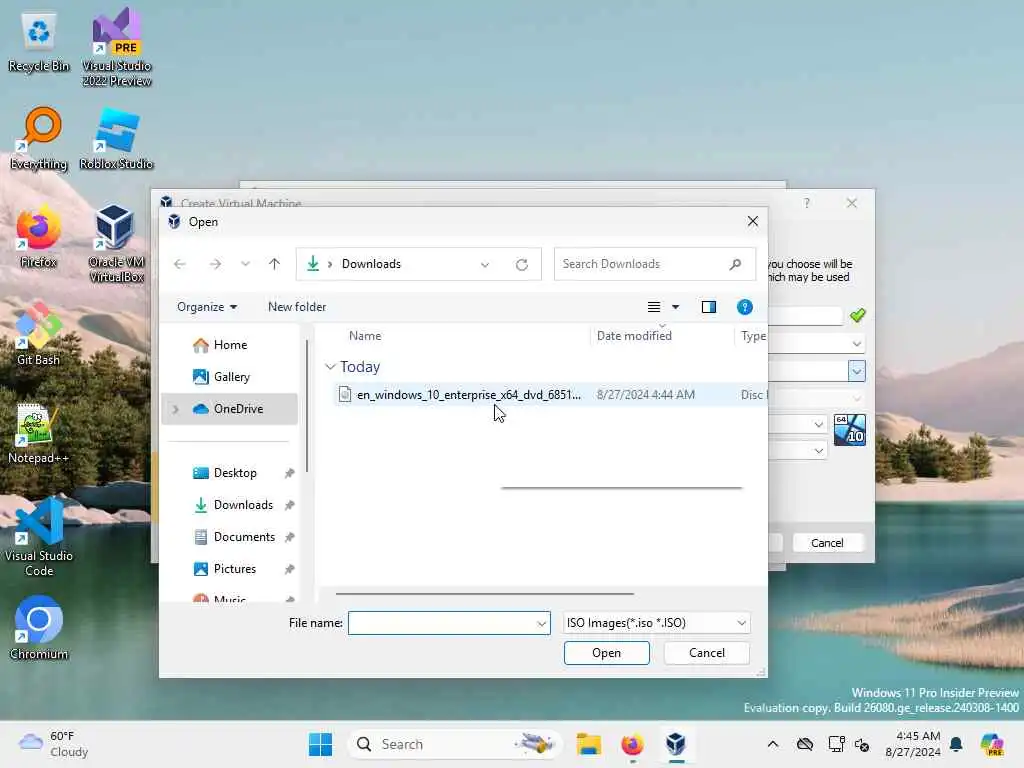Open Git Bash desktop shortcut

point(39,335)
